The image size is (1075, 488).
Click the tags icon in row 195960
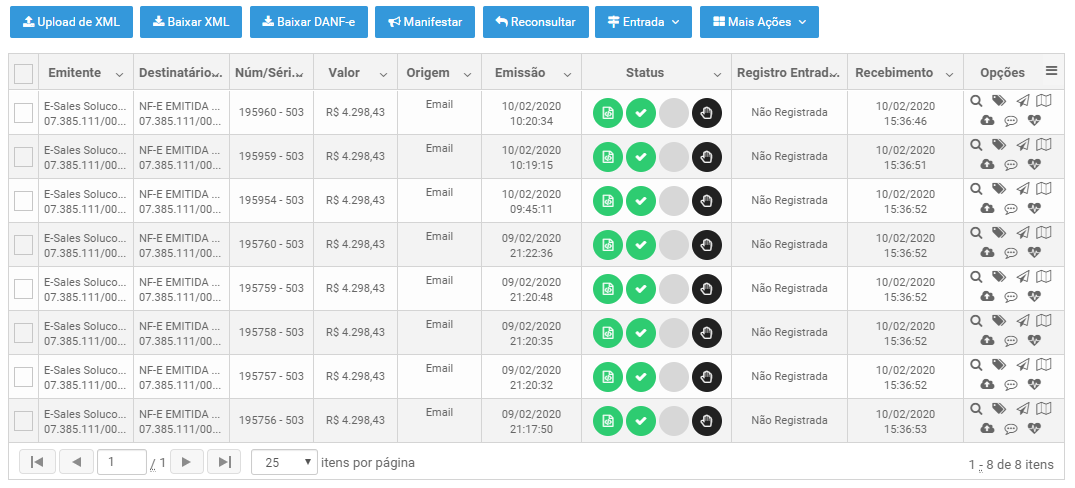(x=999, y=101)
